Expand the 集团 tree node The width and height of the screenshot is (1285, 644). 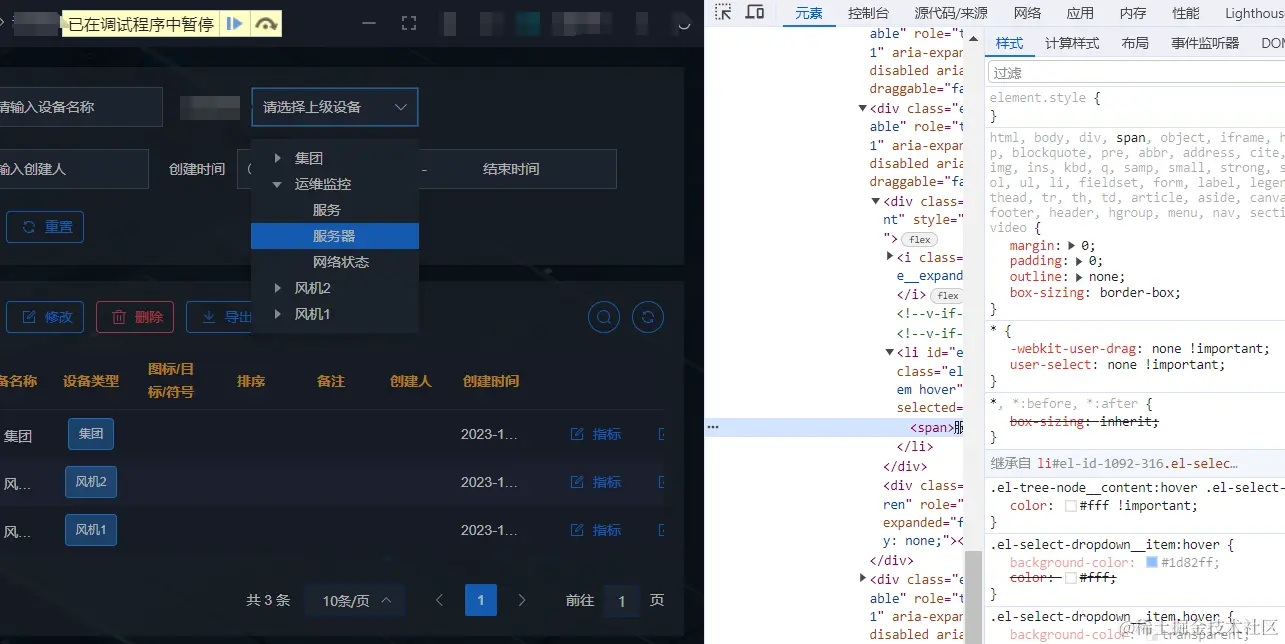(278, 158)
